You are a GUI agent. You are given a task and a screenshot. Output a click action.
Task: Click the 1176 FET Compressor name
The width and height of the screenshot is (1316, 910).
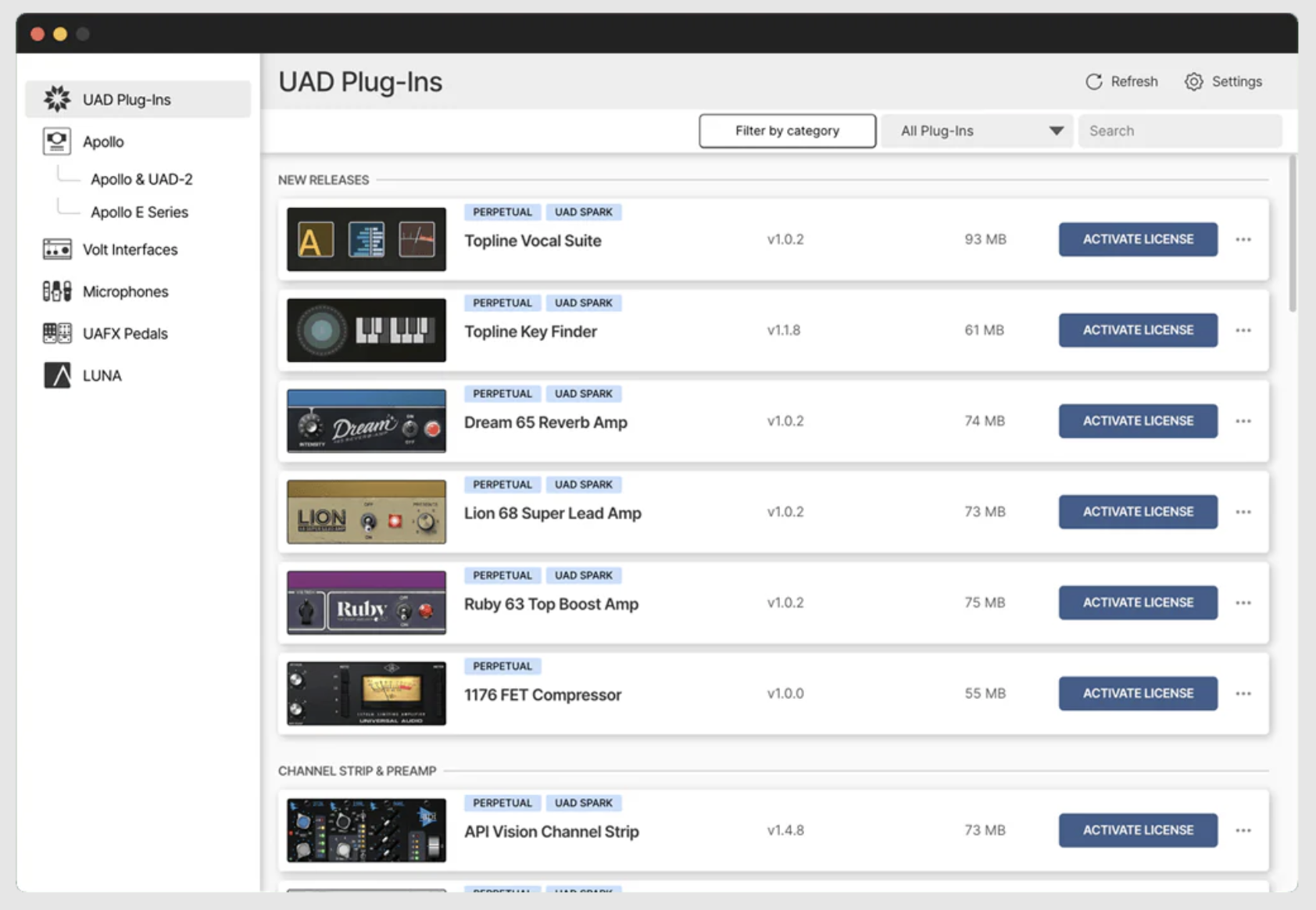coord(542,695)
